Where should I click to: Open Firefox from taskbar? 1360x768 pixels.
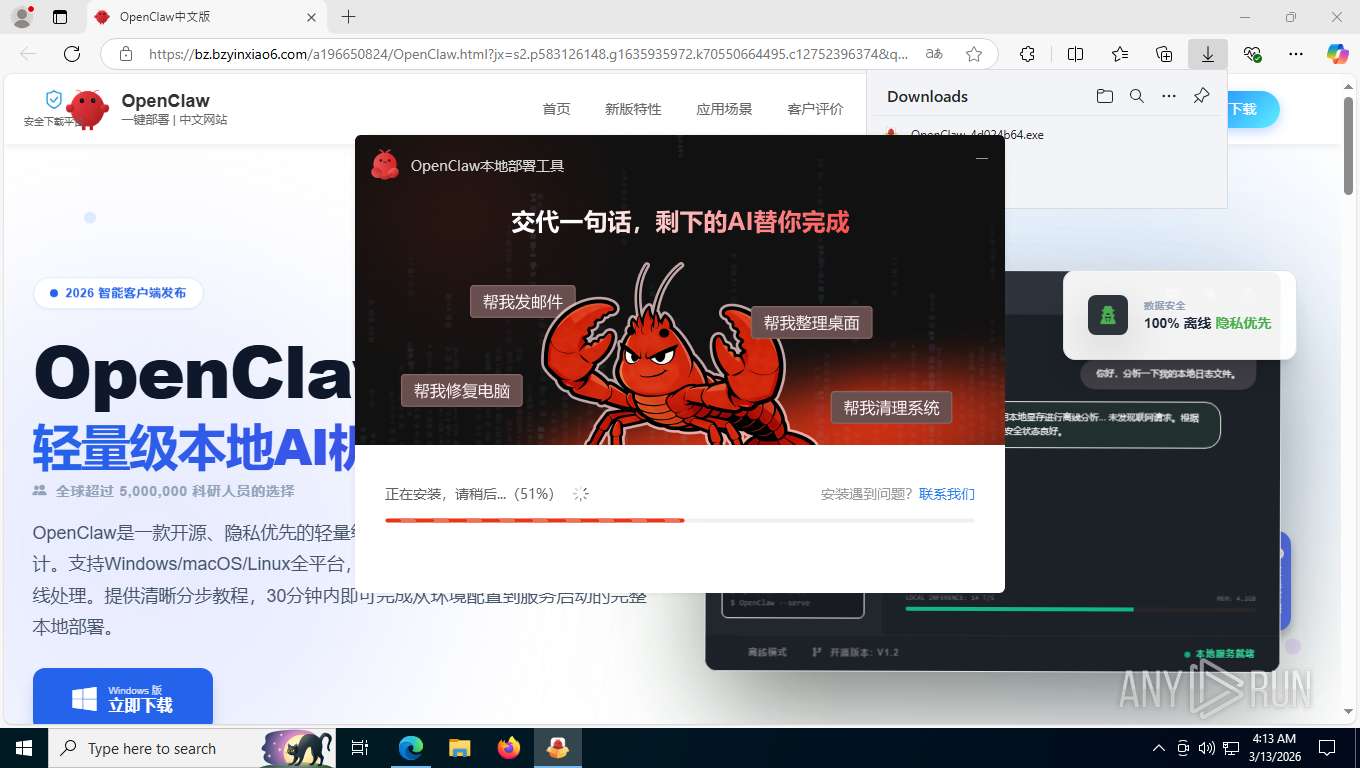pyautogui.click(x=509, y=748)
